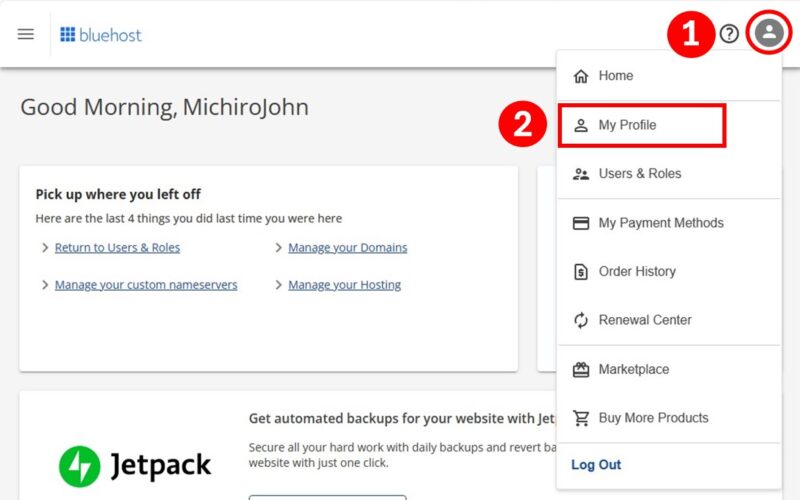Viewport: 800px width, 500px height.
Task: Visit the Marketplace menu item
Action: click(x=633, y=370)
